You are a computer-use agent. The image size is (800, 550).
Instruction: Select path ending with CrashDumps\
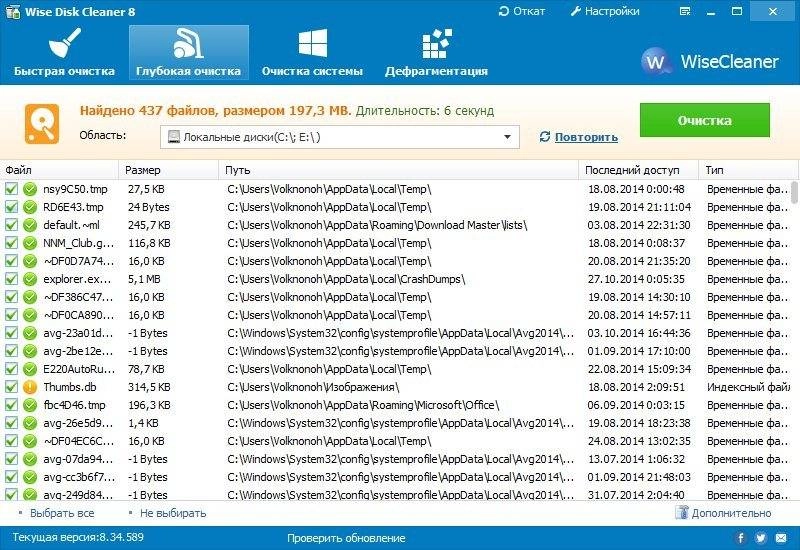click(346, 279)
